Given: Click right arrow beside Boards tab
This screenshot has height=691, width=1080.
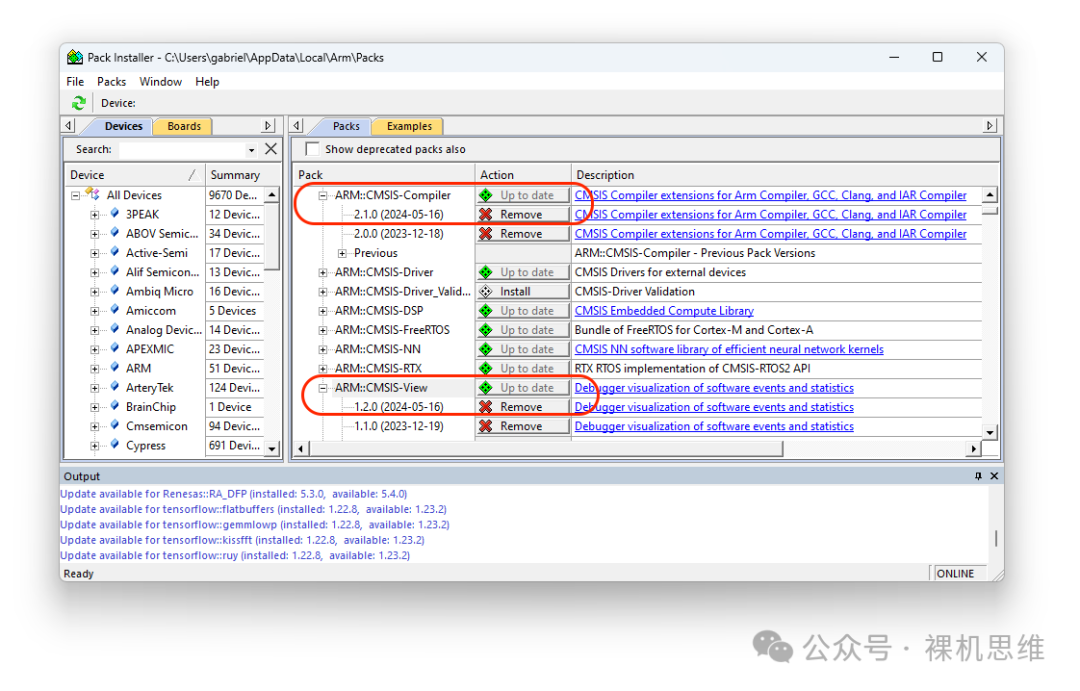Looking at the screenshot, I should [267, 126].
